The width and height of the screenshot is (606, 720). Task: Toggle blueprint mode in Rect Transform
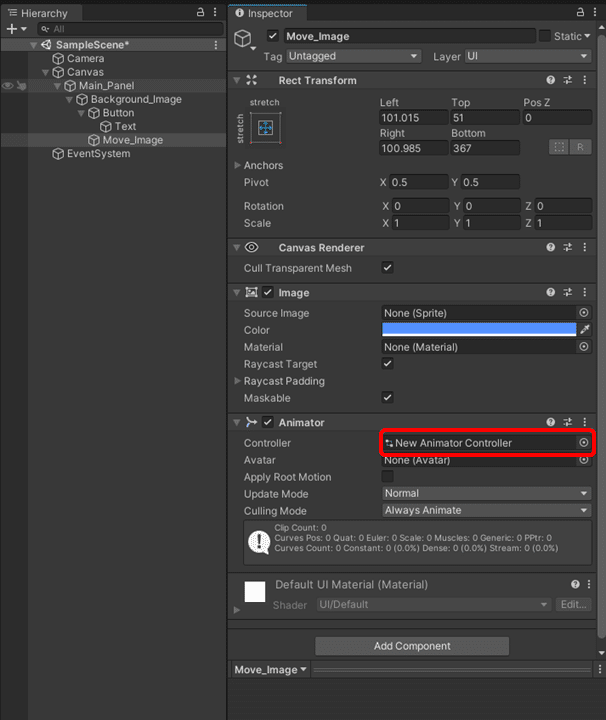pyautogui.click(x=559, y=147)
